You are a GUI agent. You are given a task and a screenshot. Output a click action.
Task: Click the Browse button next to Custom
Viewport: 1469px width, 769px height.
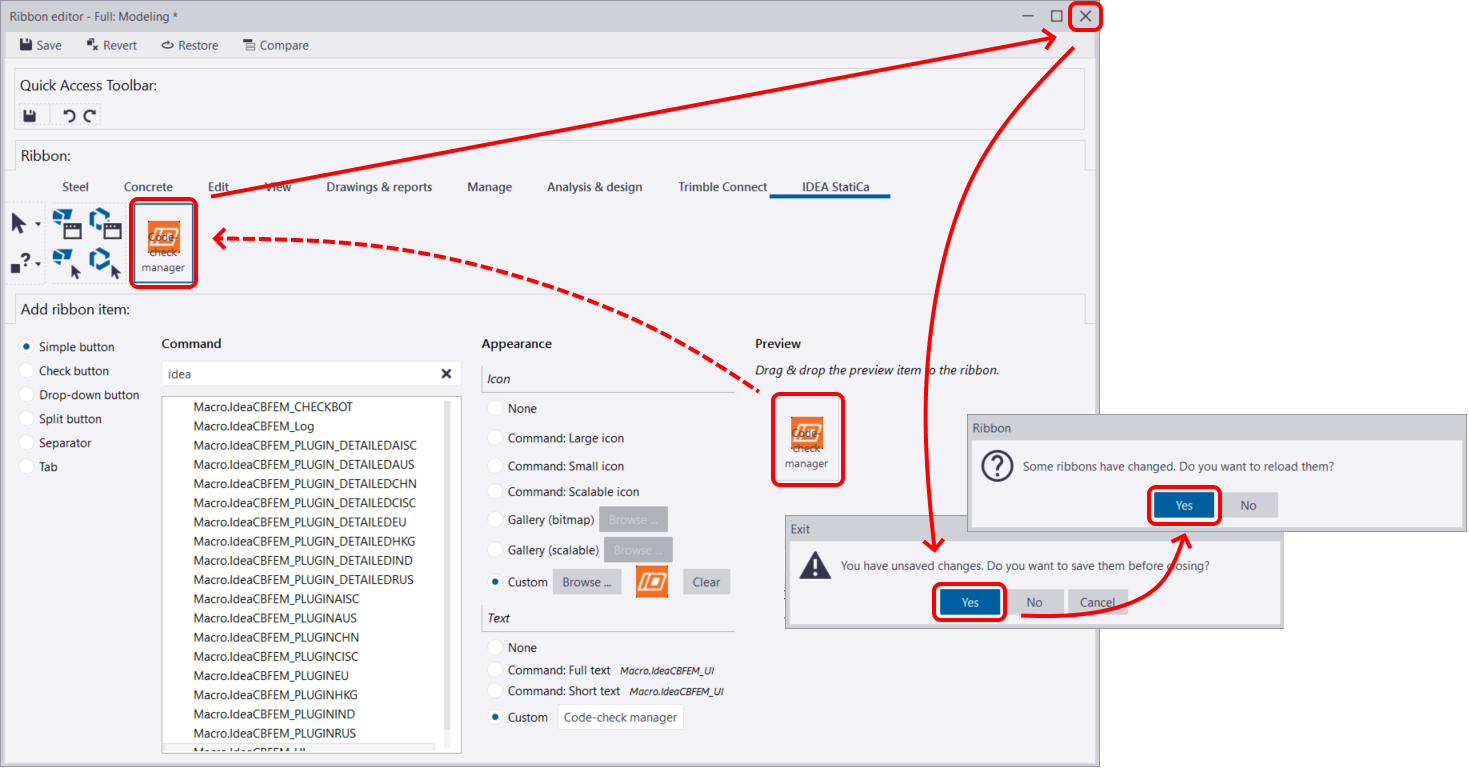pyautogui.click(x=587, y=582)
